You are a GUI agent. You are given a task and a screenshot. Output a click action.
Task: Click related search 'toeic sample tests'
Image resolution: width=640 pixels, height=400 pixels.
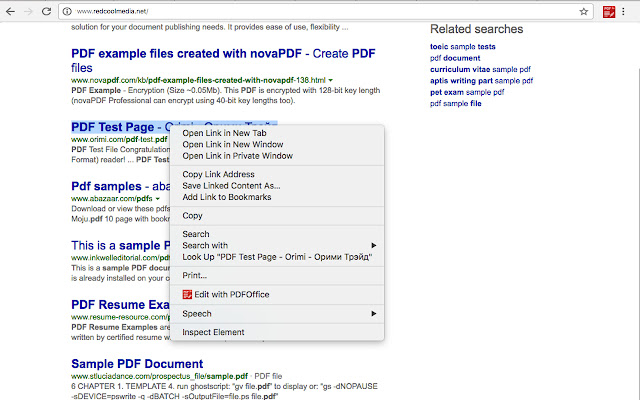[x=462, y=47]
